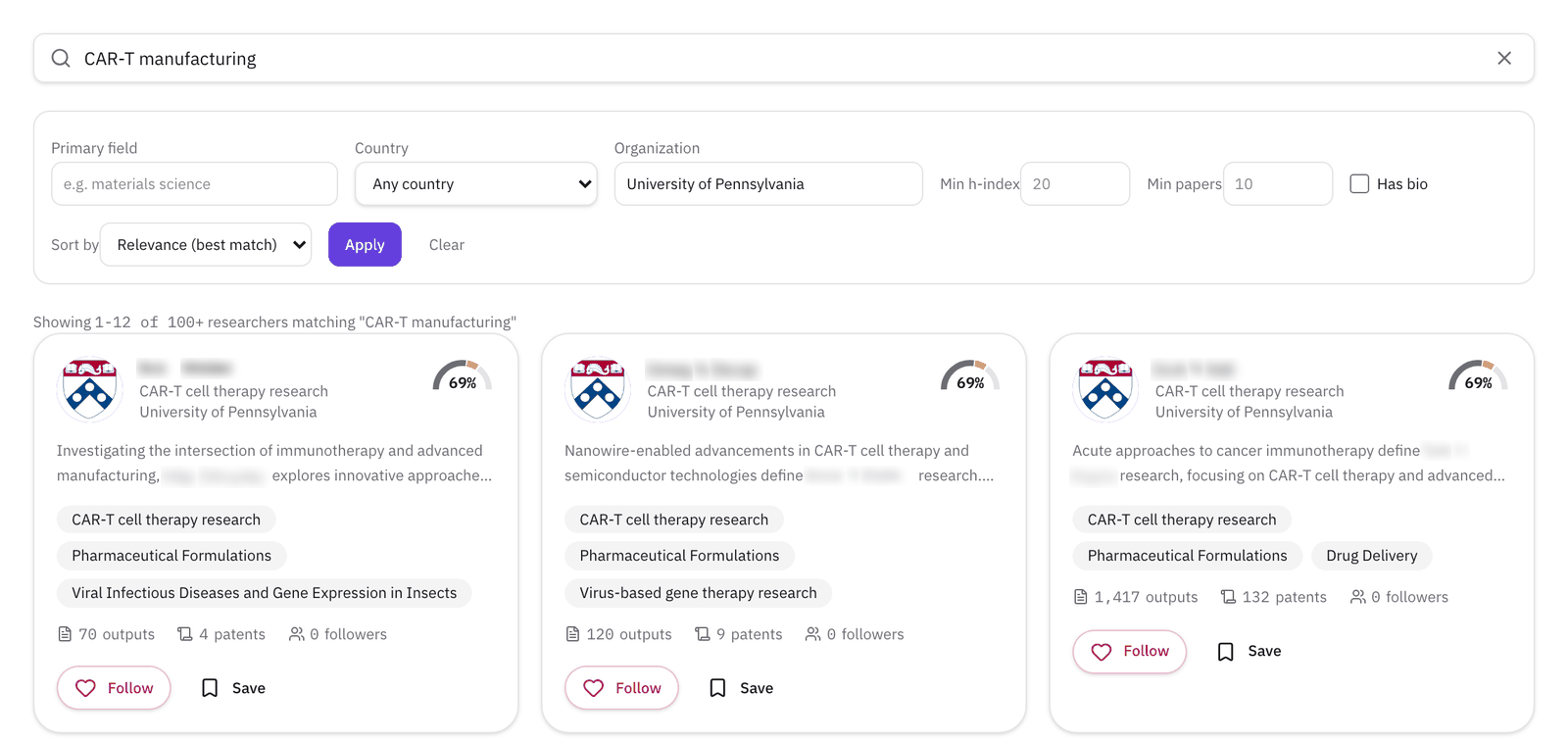Apply the search filters
This screenshot has width=1568, height=743.
pyautogui.click(x=365, y=245)
